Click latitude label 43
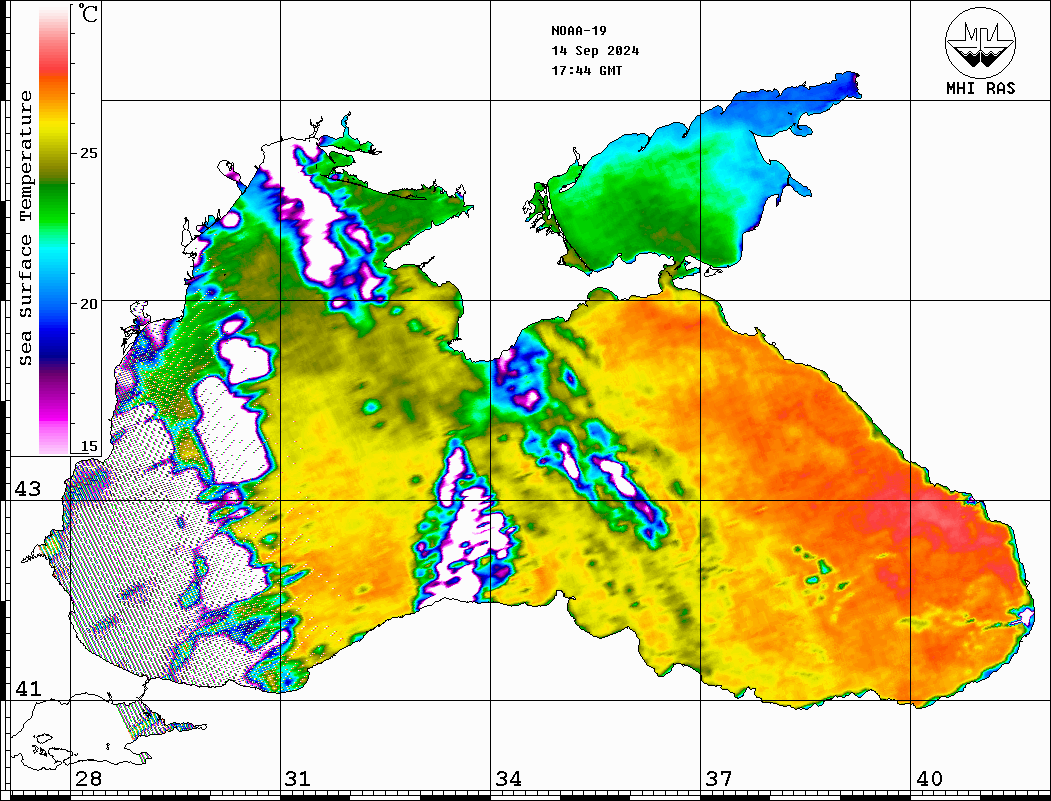This screenshot has height=801, width=1051. click(x=28, y=489)
